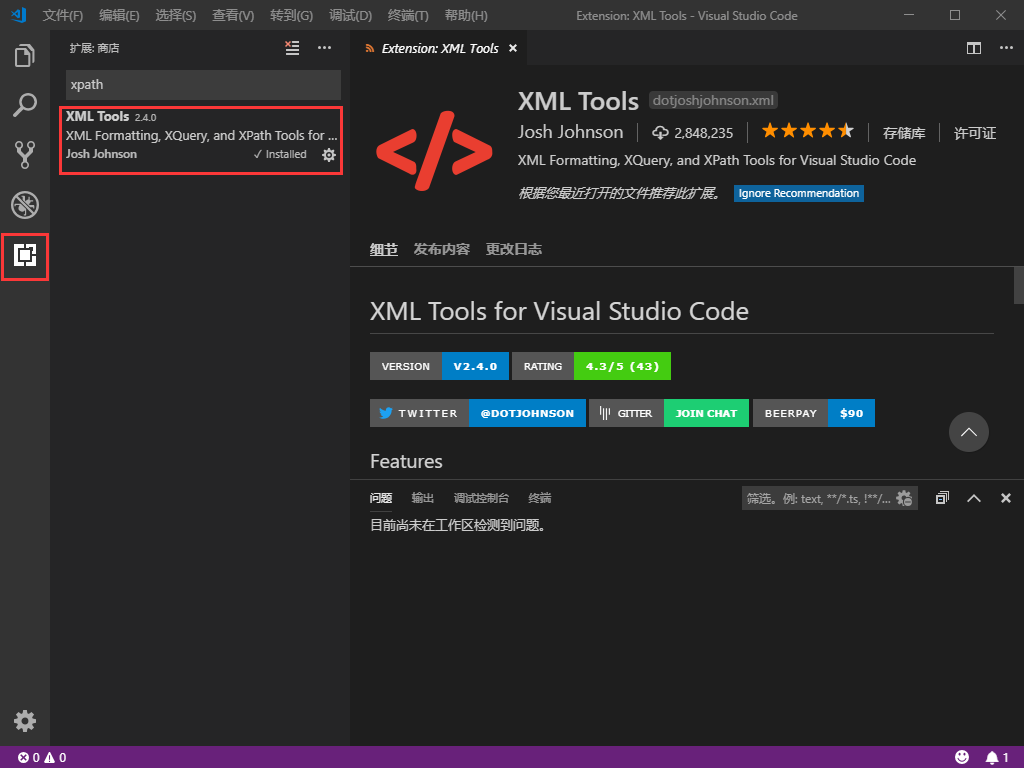This screenshot has height=768, width=1024.
Task: Open the 文件(F) menu
Action: [x=63, y=16]
